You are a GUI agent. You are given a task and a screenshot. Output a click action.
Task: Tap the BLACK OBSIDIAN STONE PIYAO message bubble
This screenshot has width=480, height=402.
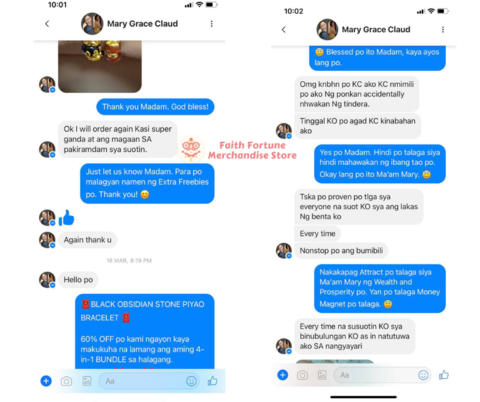pos(145,331)
